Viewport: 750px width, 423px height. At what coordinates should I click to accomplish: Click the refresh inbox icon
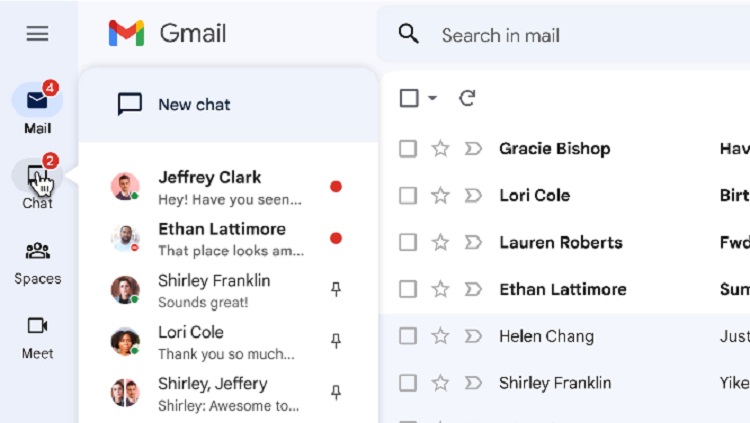467,98
